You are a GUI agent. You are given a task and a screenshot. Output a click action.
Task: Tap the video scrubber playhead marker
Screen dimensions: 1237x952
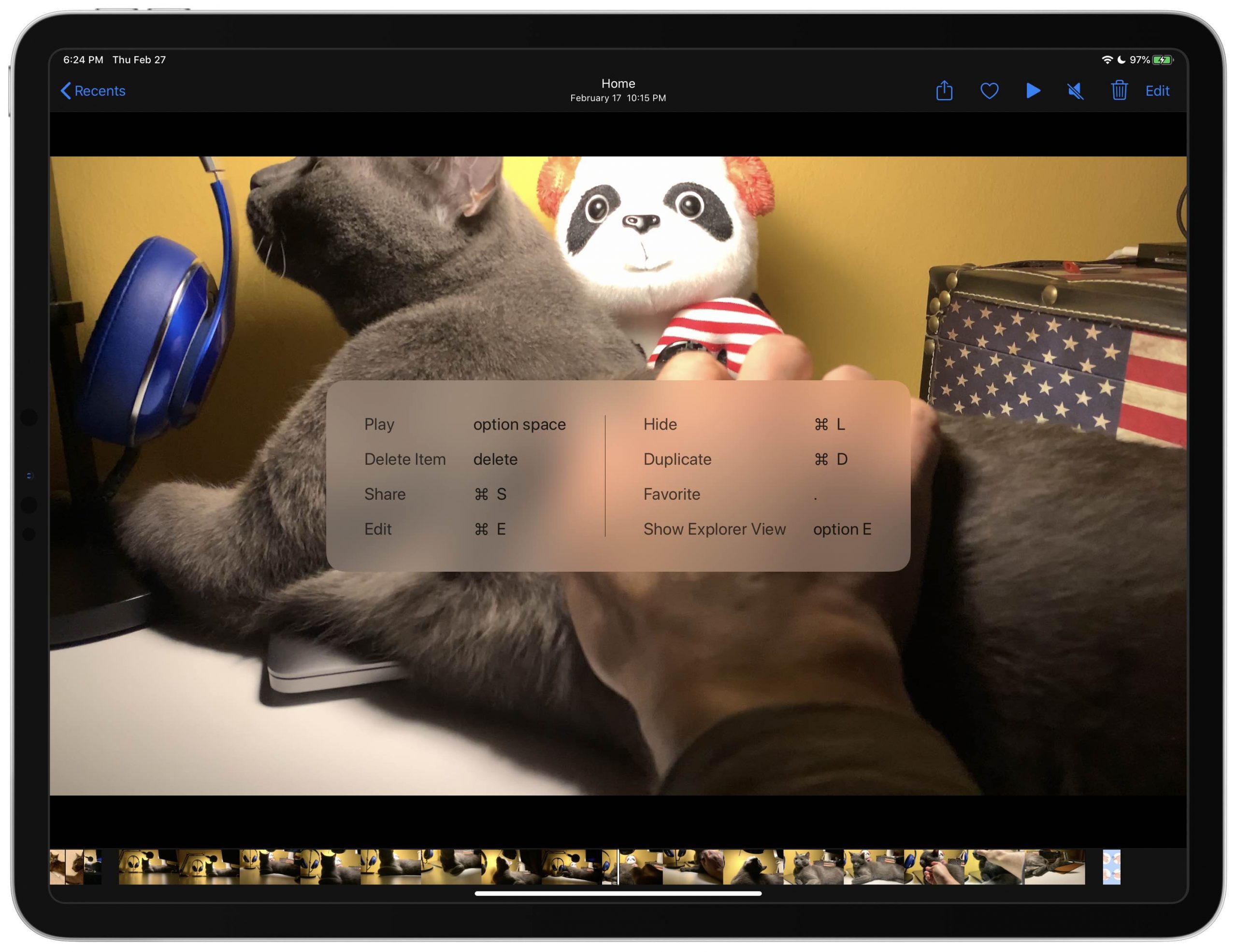618,866
